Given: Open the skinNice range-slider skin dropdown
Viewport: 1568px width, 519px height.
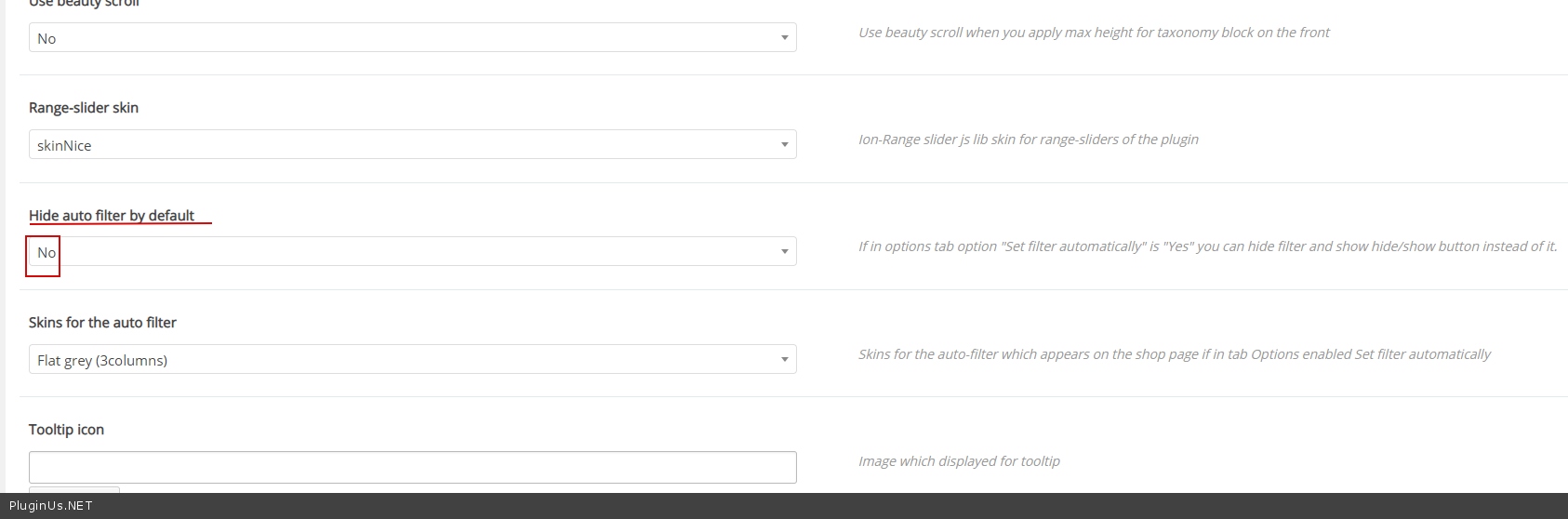Looking at the screenshot, I should 412,145.
